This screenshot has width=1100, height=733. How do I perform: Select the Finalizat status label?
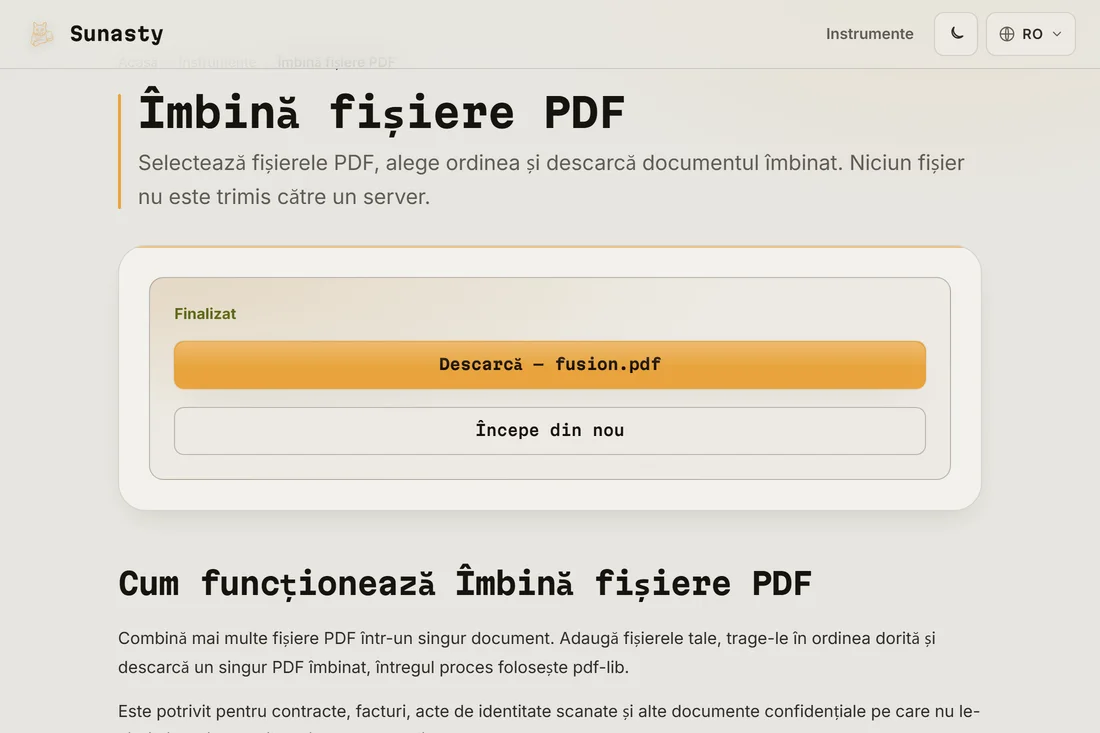tap(205, 314)
